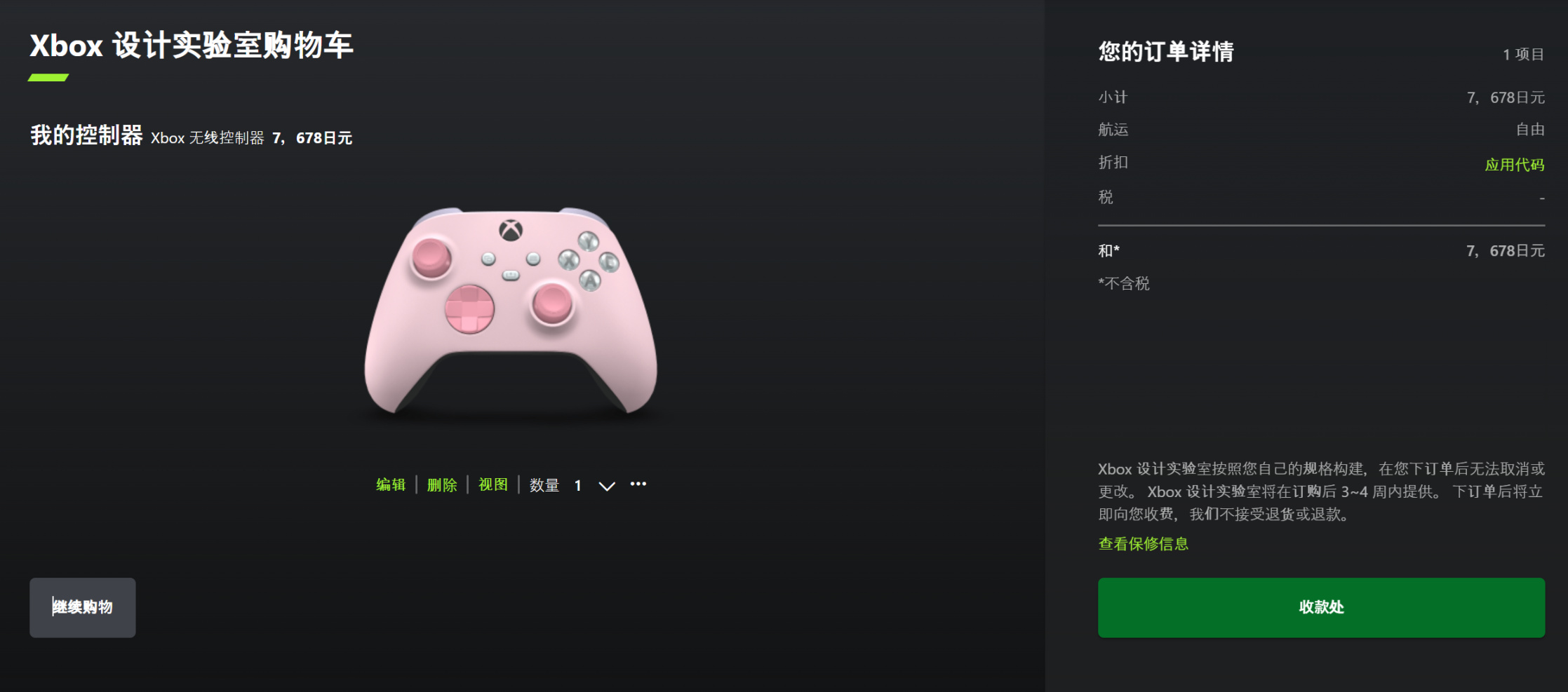Click the 收款处 checkout button
Viewport: 1568px width, 692px height.
(1321, 607)
